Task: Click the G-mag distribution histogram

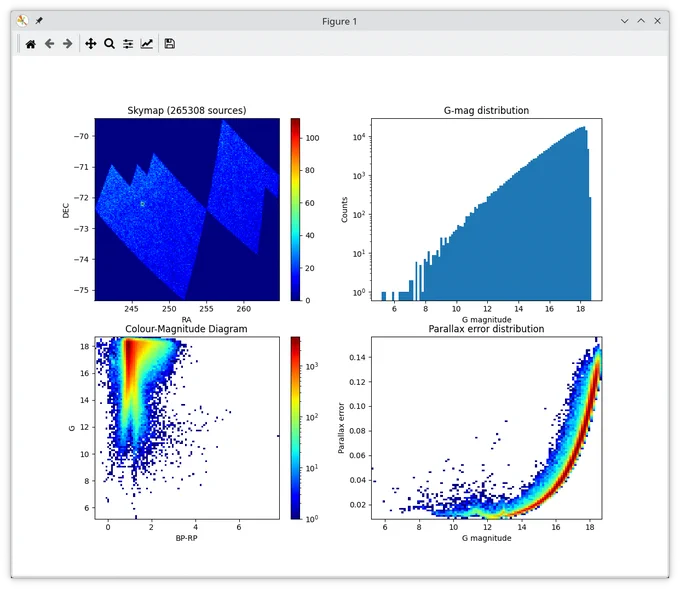Action: tap(486, 209)
